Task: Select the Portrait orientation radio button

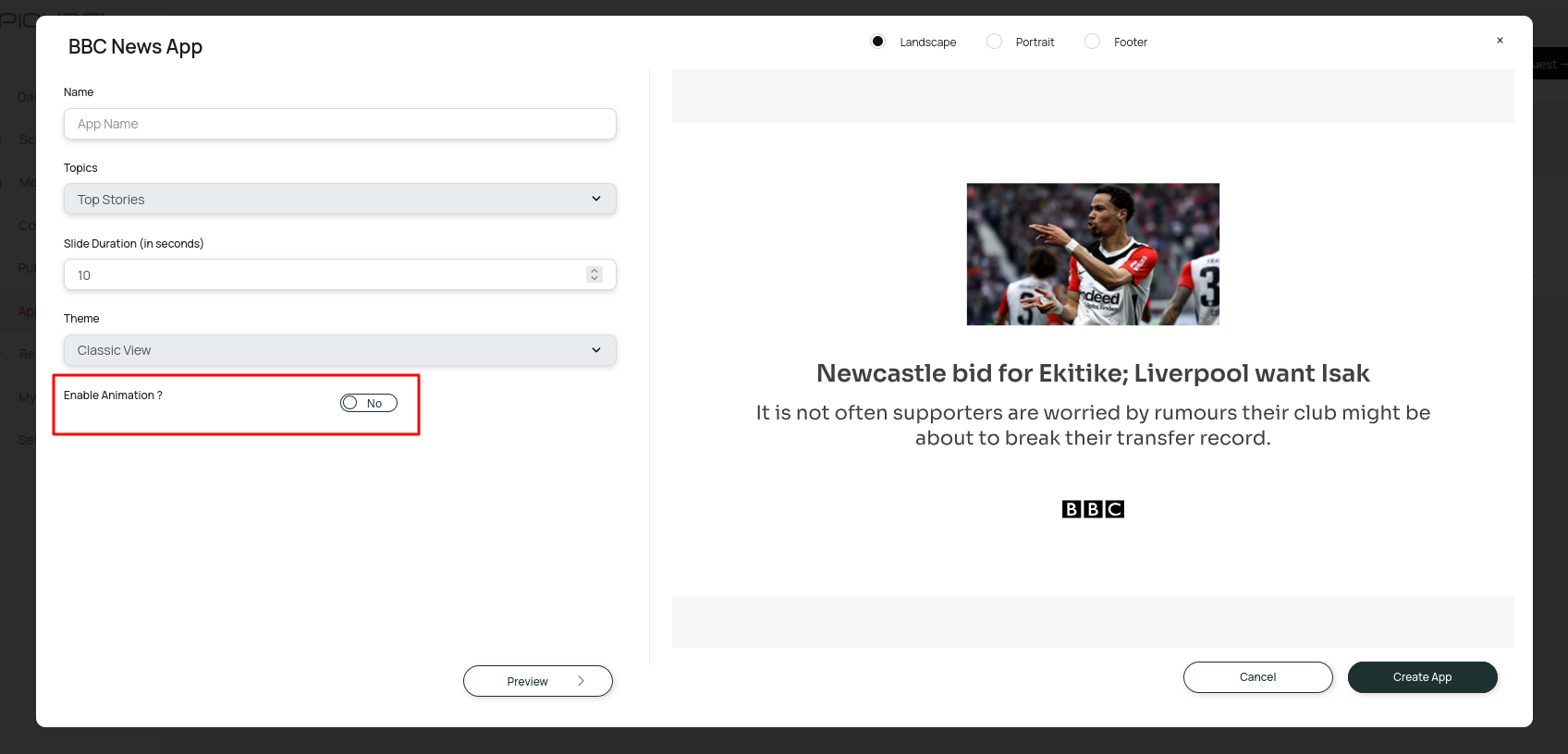Action: coord(994,42)
